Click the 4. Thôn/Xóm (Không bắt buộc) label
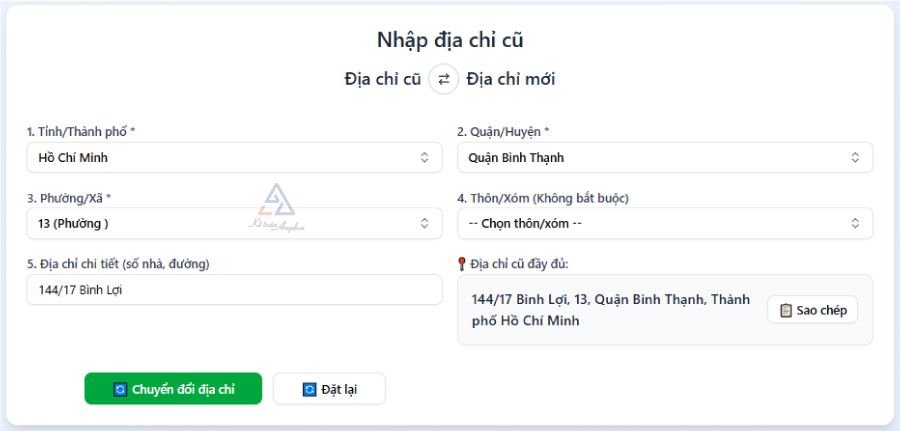Viewport: 900px width, 431px height. pyautogui.click(x=543, y=198)
